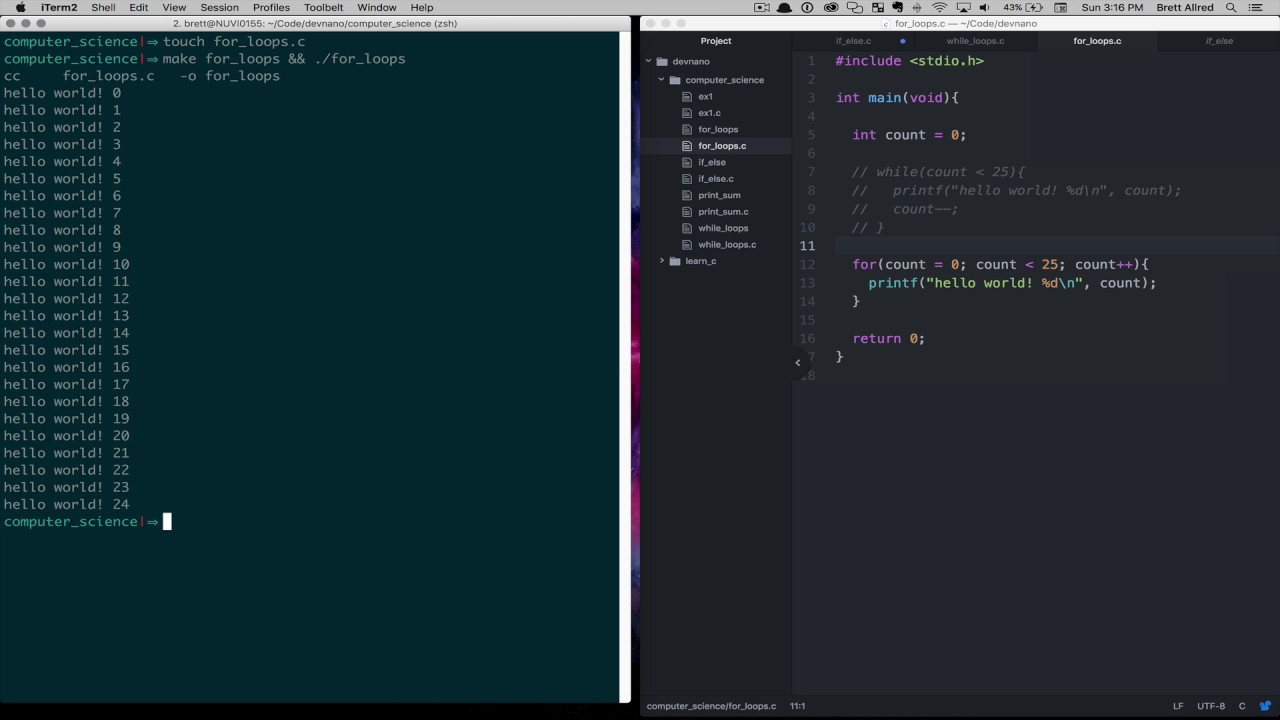Open the Profiles menu

[271, 7]
